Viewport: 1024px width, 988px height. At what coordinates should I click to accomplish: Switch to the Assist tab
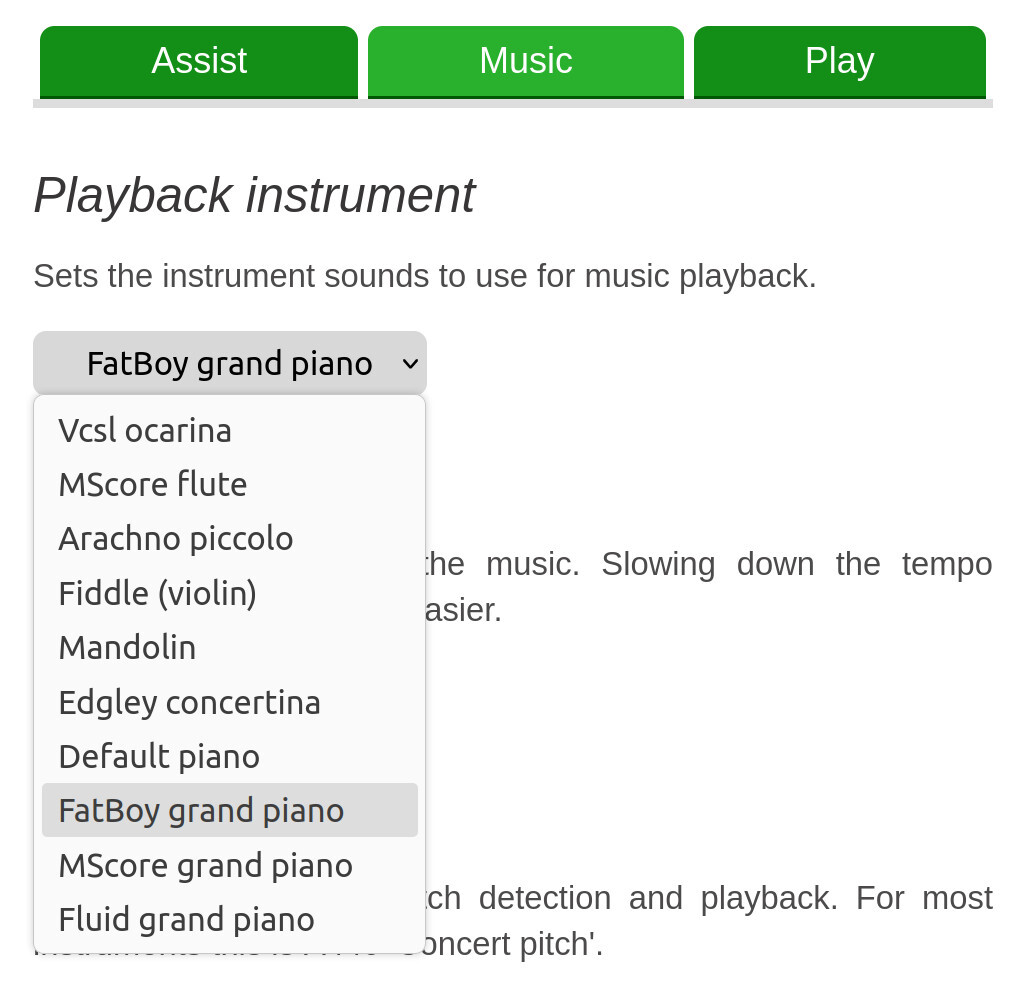(199, 61)
